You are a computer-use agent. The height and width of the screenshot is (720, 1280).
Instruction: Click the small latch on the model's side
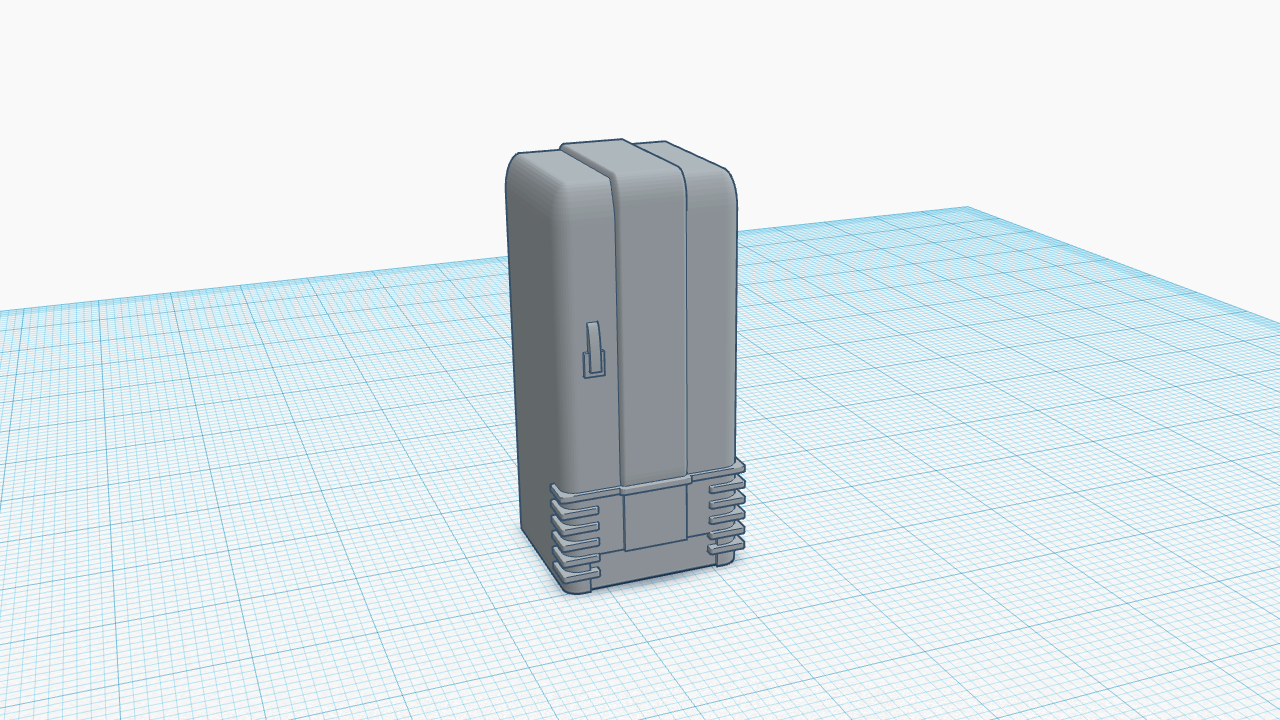click(594, 350)
